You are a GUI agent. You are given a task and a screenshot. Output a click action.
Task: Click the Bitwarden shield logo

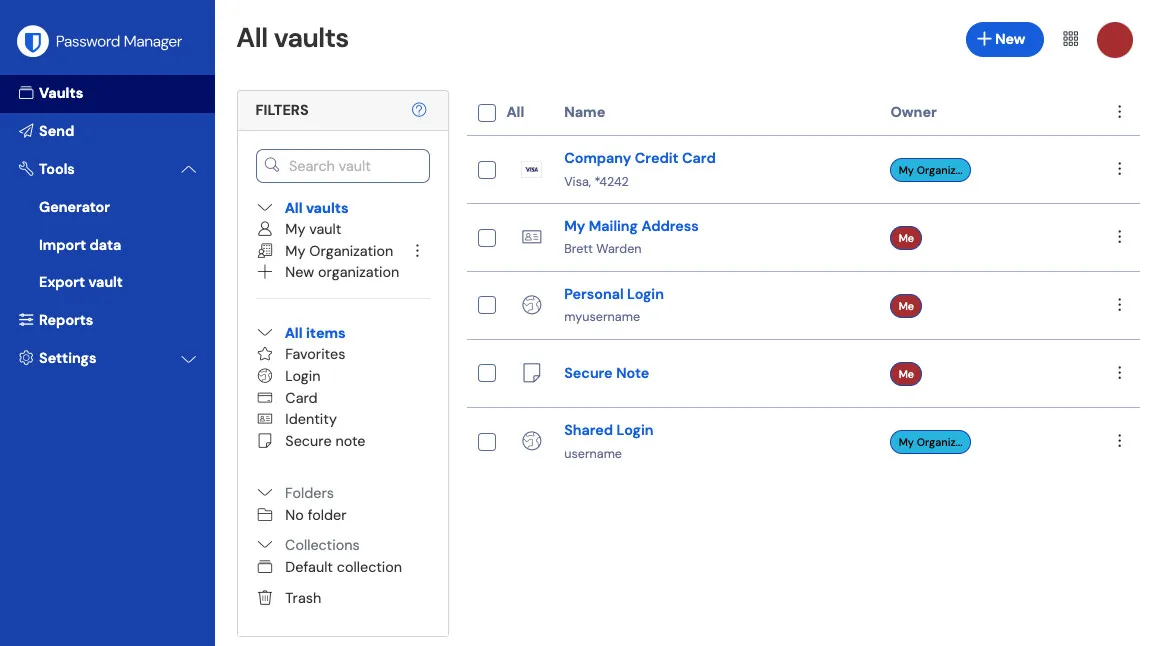(32, 41)
